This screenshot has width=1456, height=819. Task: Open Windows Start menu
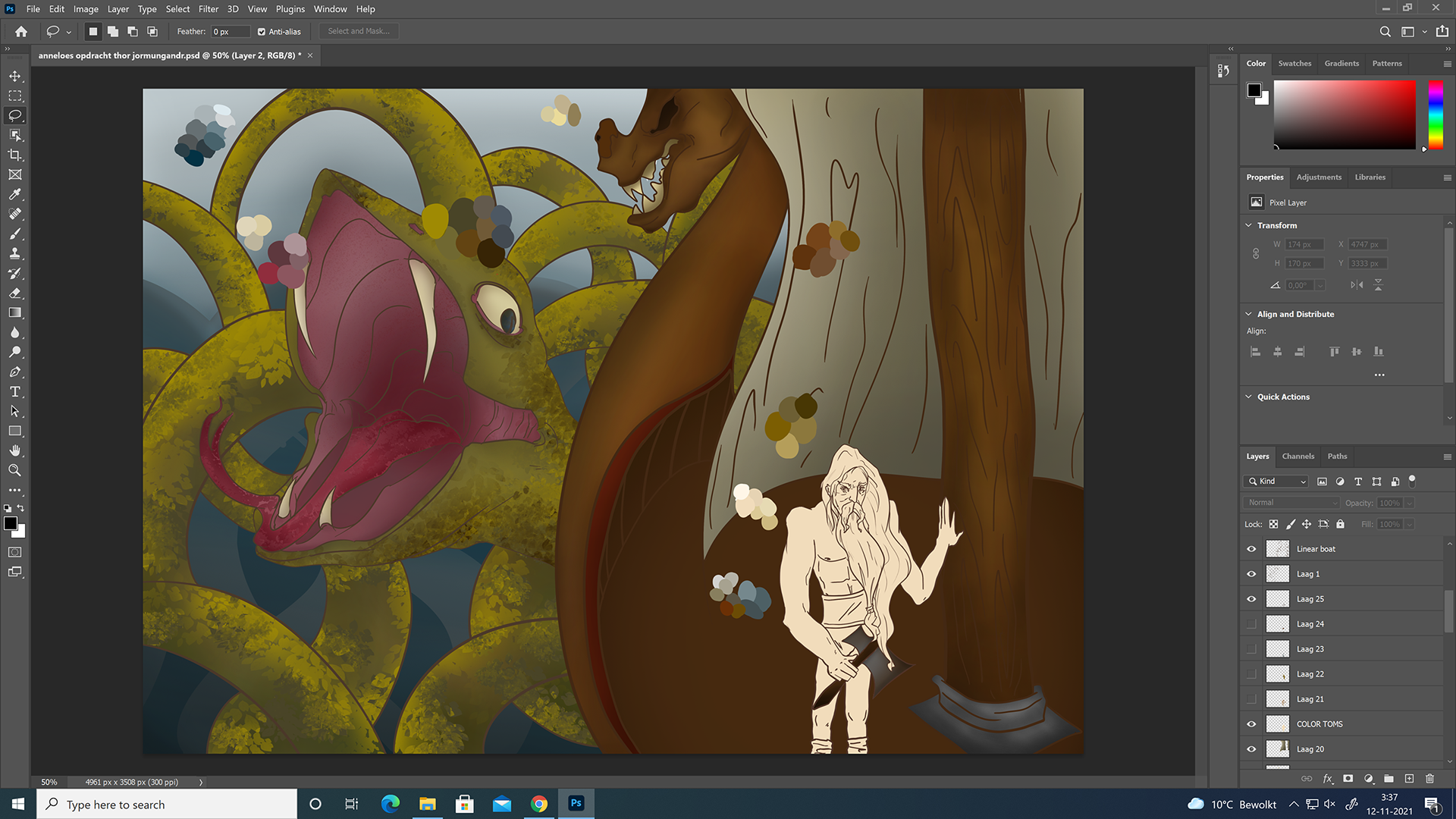18,804
